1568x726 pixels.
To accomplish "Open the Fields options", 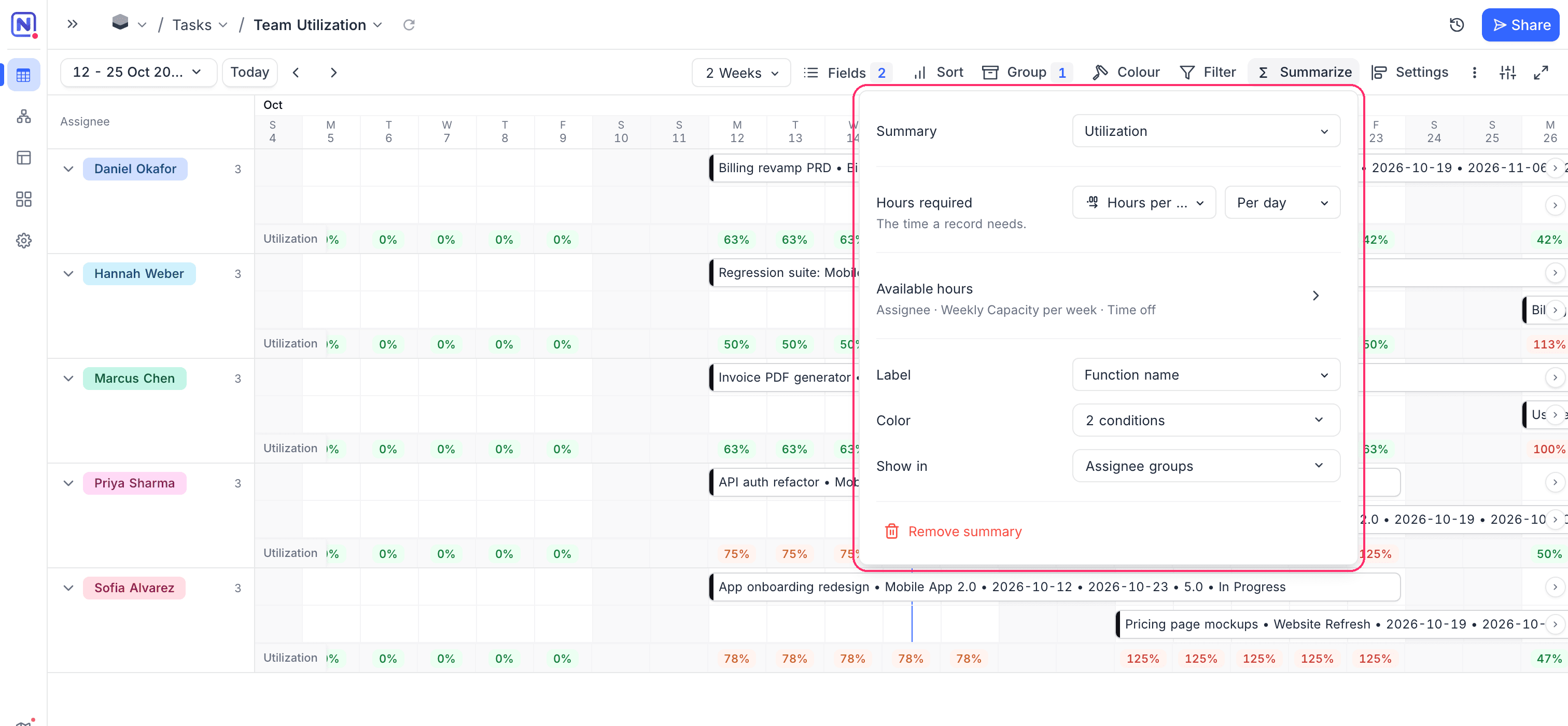I will click(847, 73).
